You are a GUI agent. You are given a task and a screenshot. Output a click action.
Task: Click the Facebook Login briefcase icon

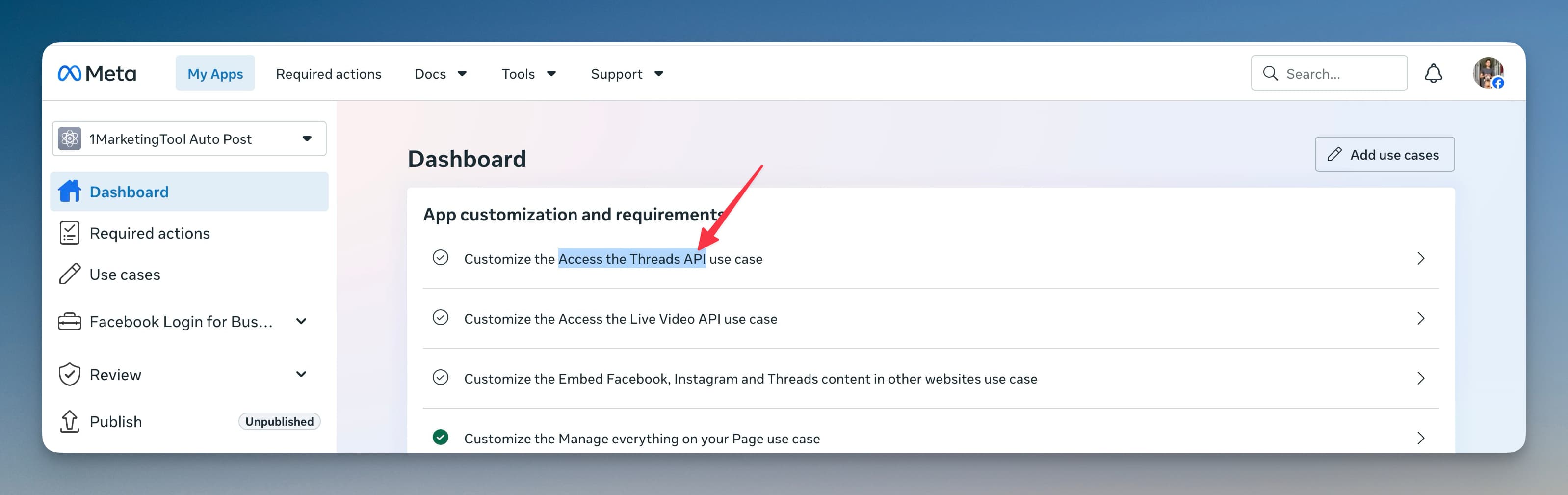(x=69, y=321)
